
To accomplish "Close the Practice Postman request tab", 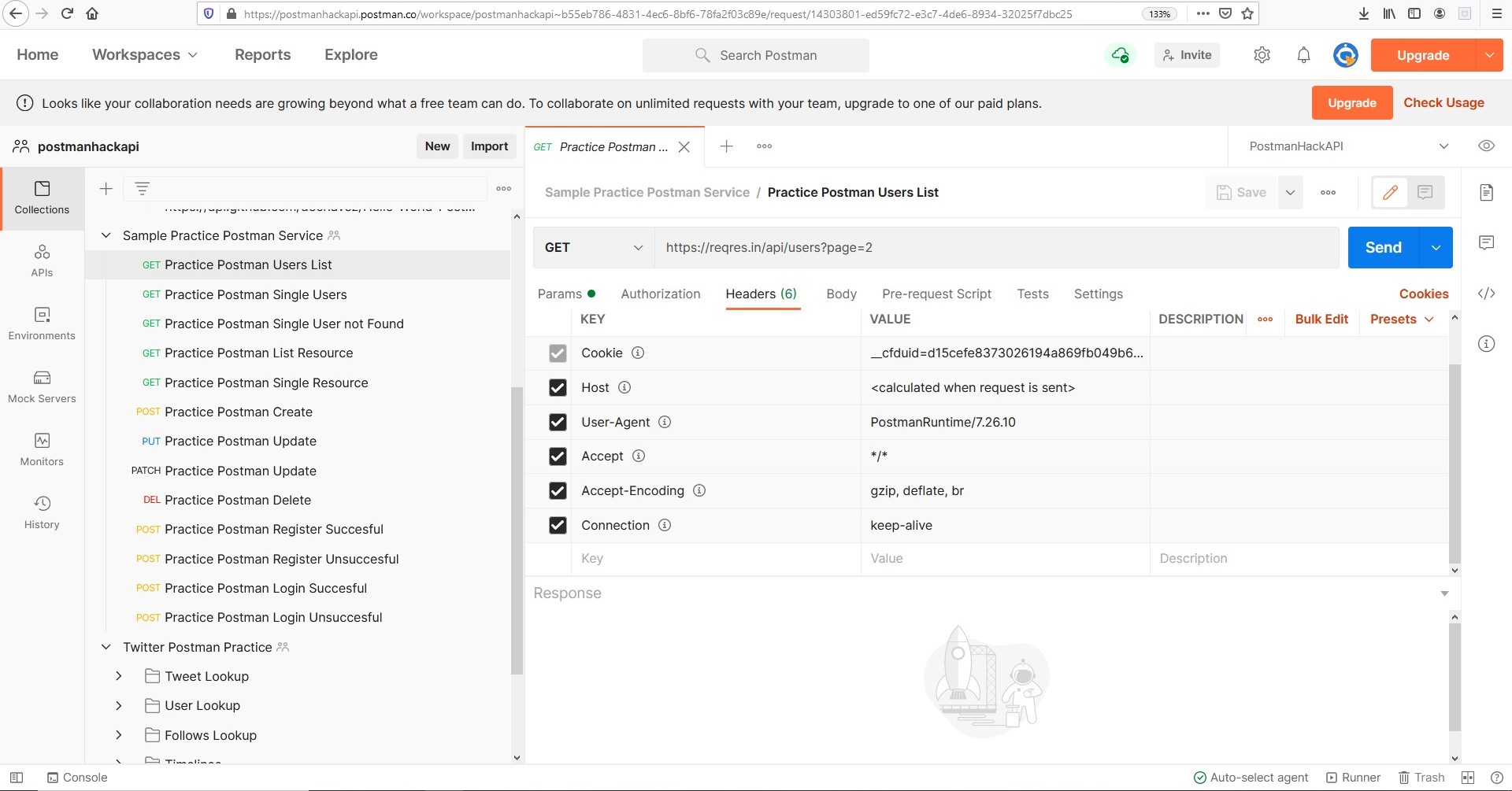I will pos(684,147).
